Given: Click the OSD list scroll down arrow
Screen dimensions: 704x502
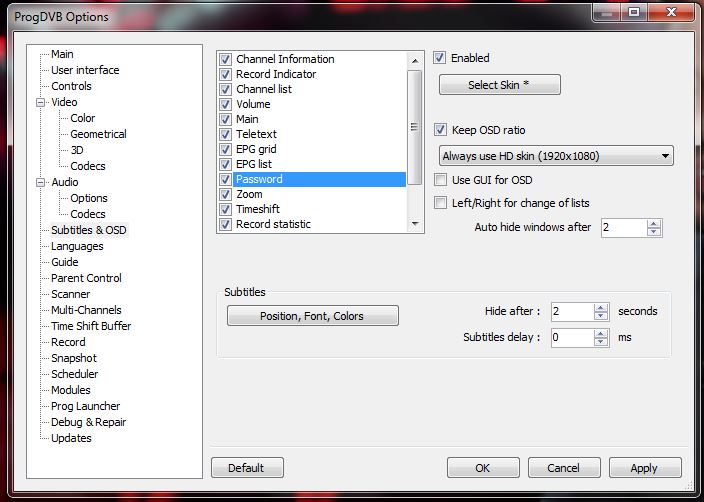Looking at the screenshot, I should coord(415,223).
